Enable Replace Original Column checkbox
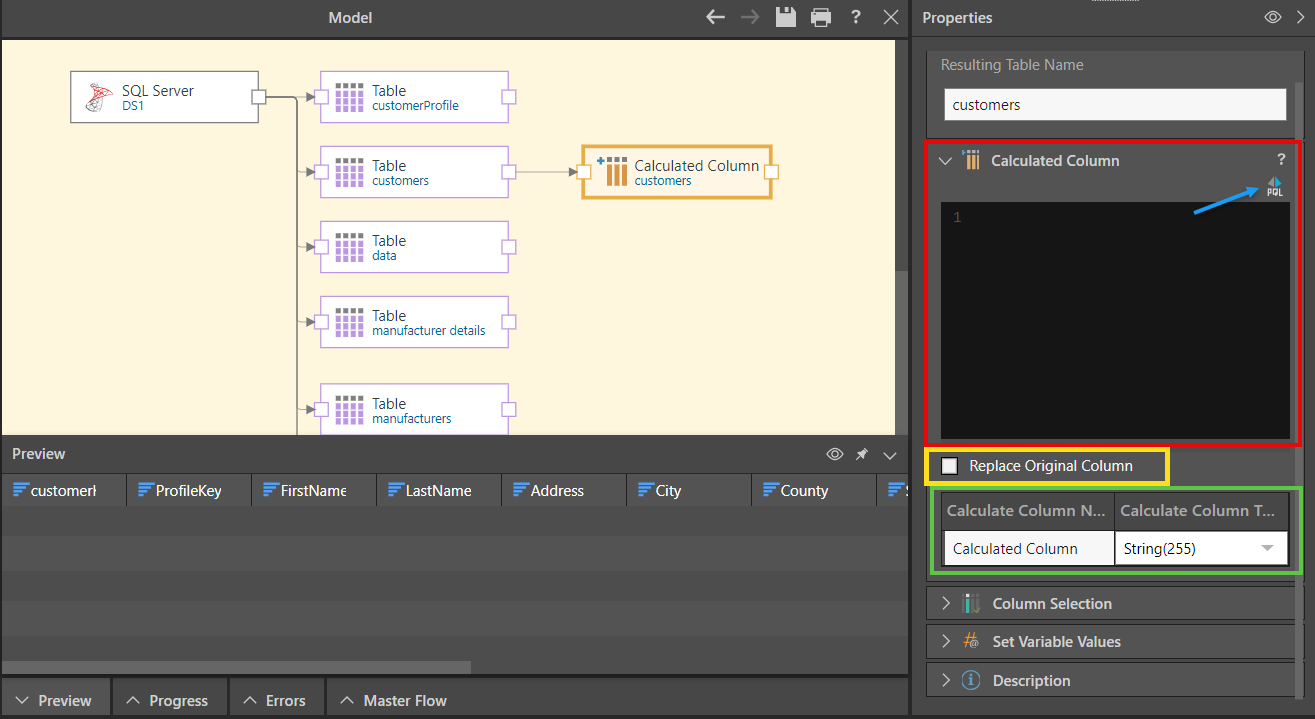Image resolution: width=1315 pixels, height=719 pixels. (x=950, y=466)
